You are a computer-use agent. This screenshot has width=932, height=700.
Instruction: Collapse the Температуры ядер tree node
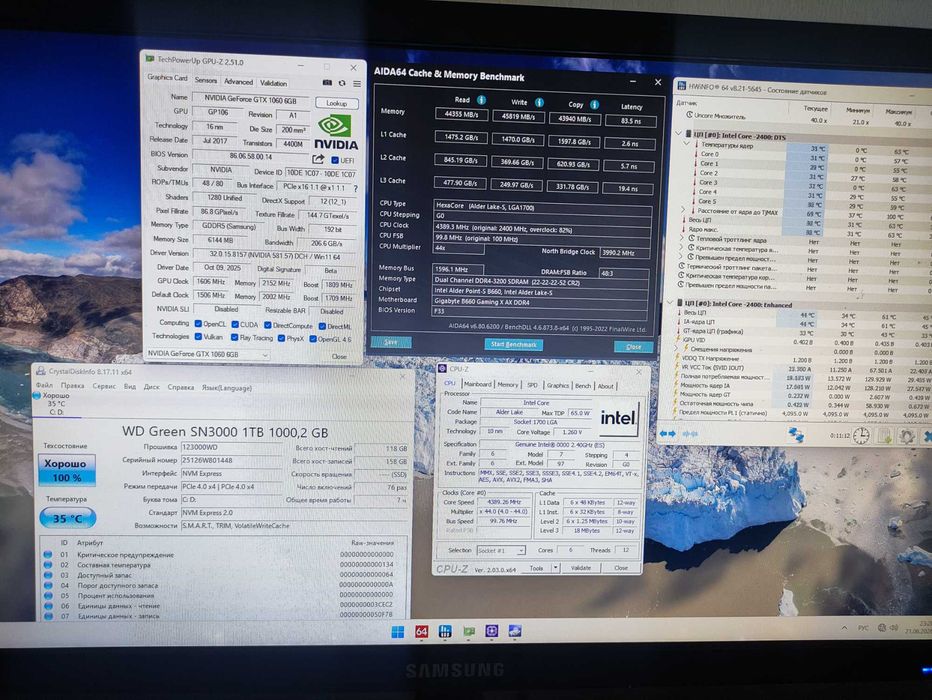[687, 144]
